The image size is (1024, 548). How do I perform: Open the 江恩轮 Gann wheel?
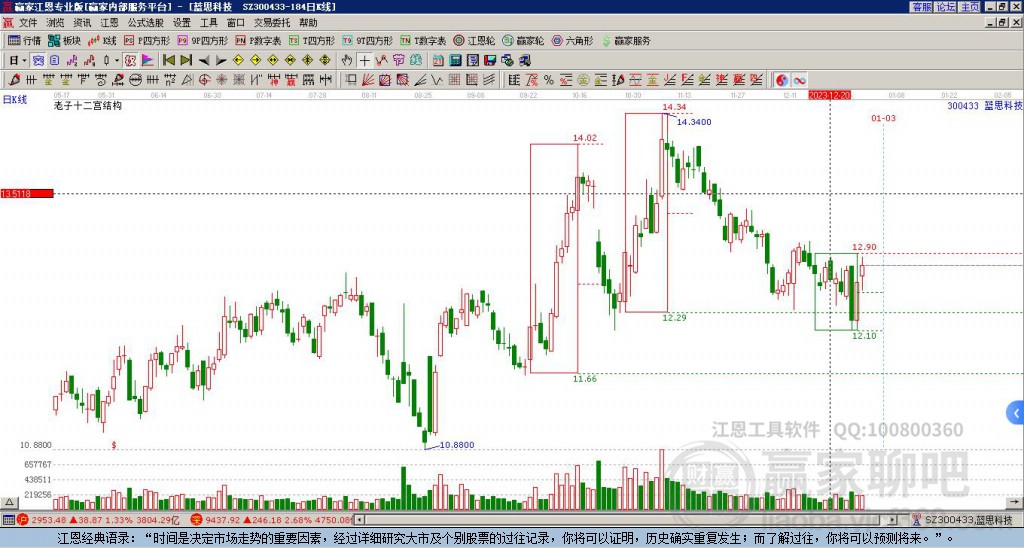pyautogui.click(x=474, y=40)
